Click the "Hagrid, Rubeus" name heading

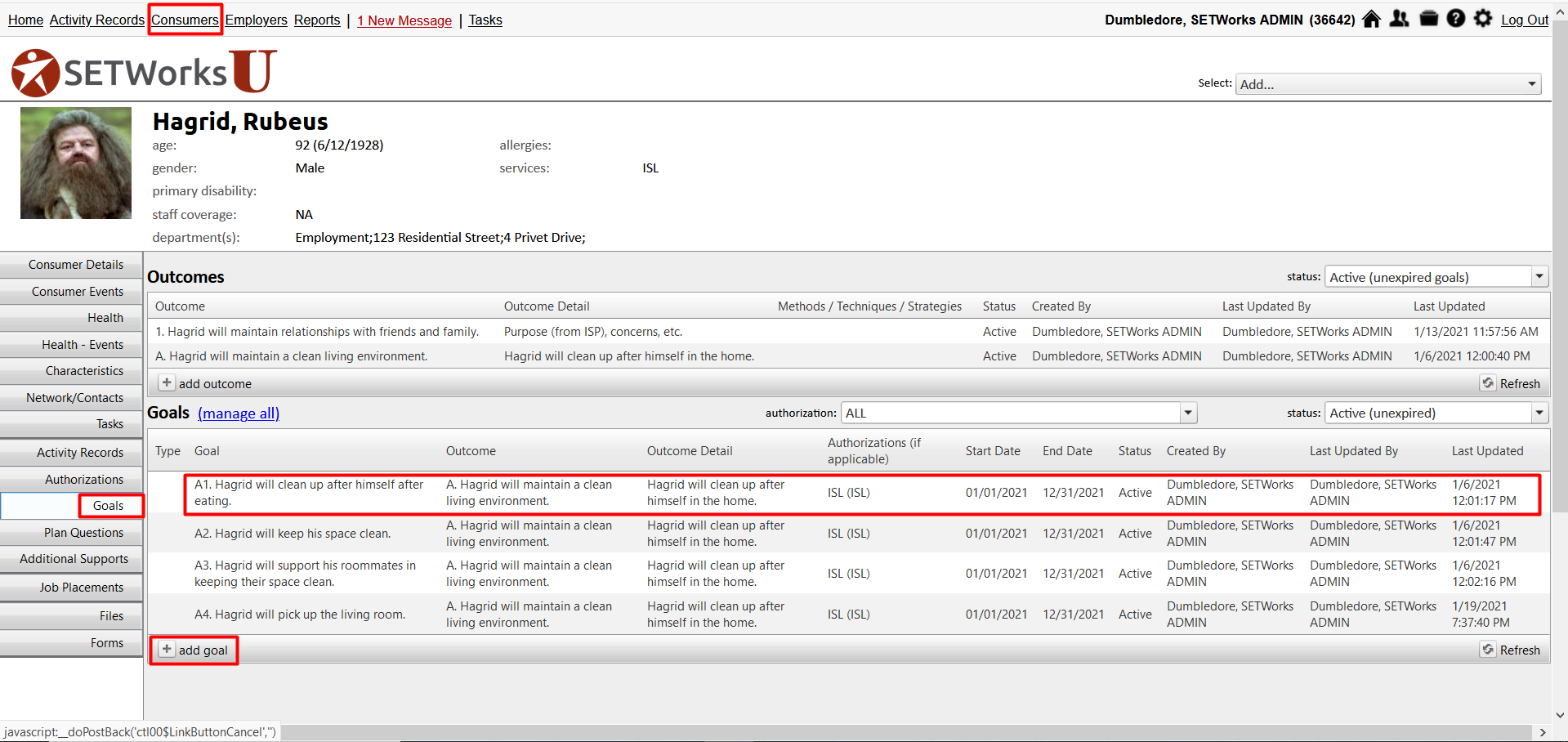(x=240, y=121)
